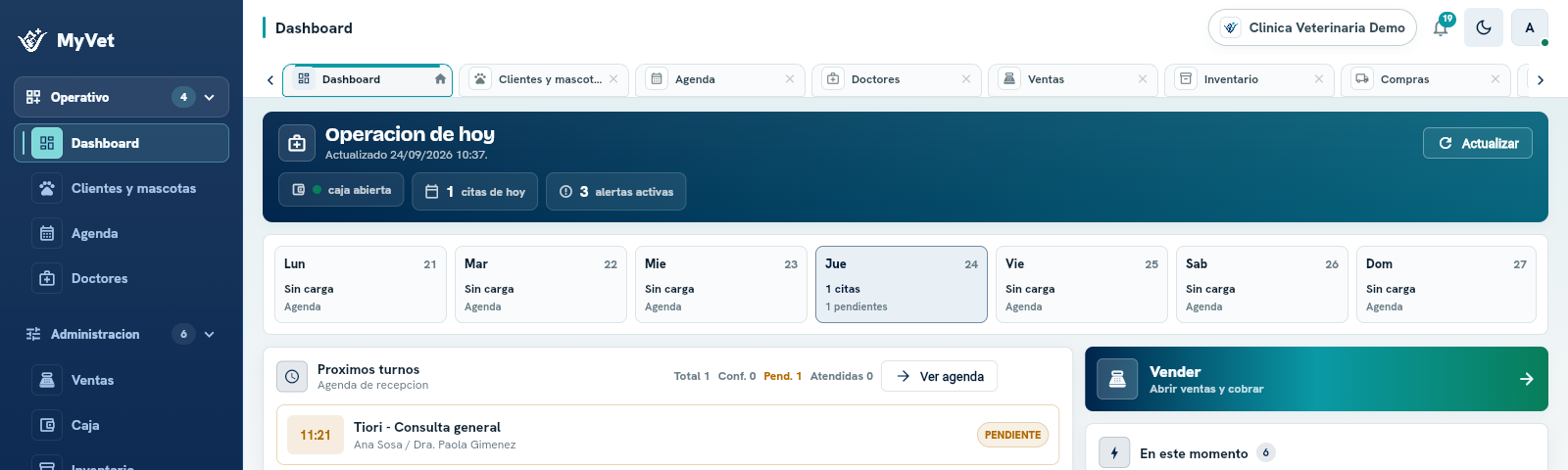This screenshot has height=470, width=1568.
Task: Switch to the Ventas tab
Action: click(1073, 80)
